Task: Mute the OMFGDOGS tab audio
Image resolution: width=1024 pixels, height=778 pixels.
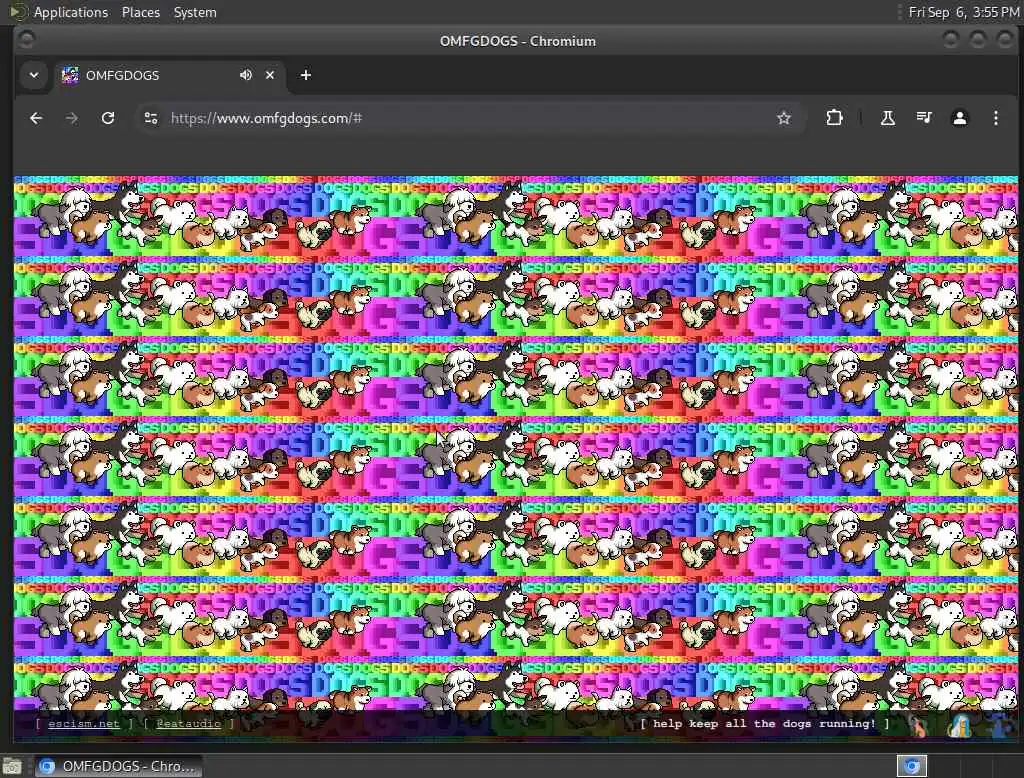Action: pos(246,75)
